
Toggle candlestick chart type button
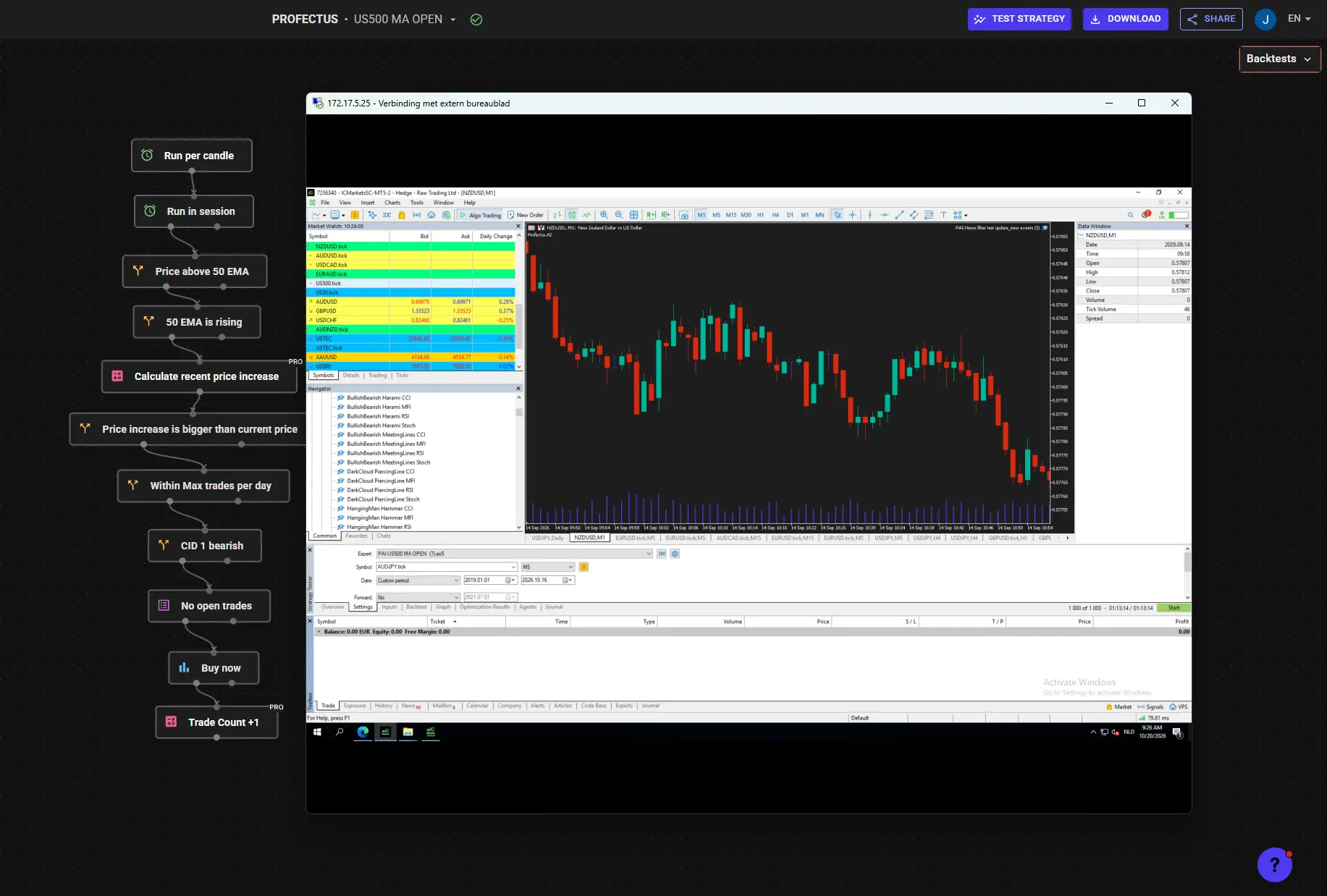tap(572, 215)
